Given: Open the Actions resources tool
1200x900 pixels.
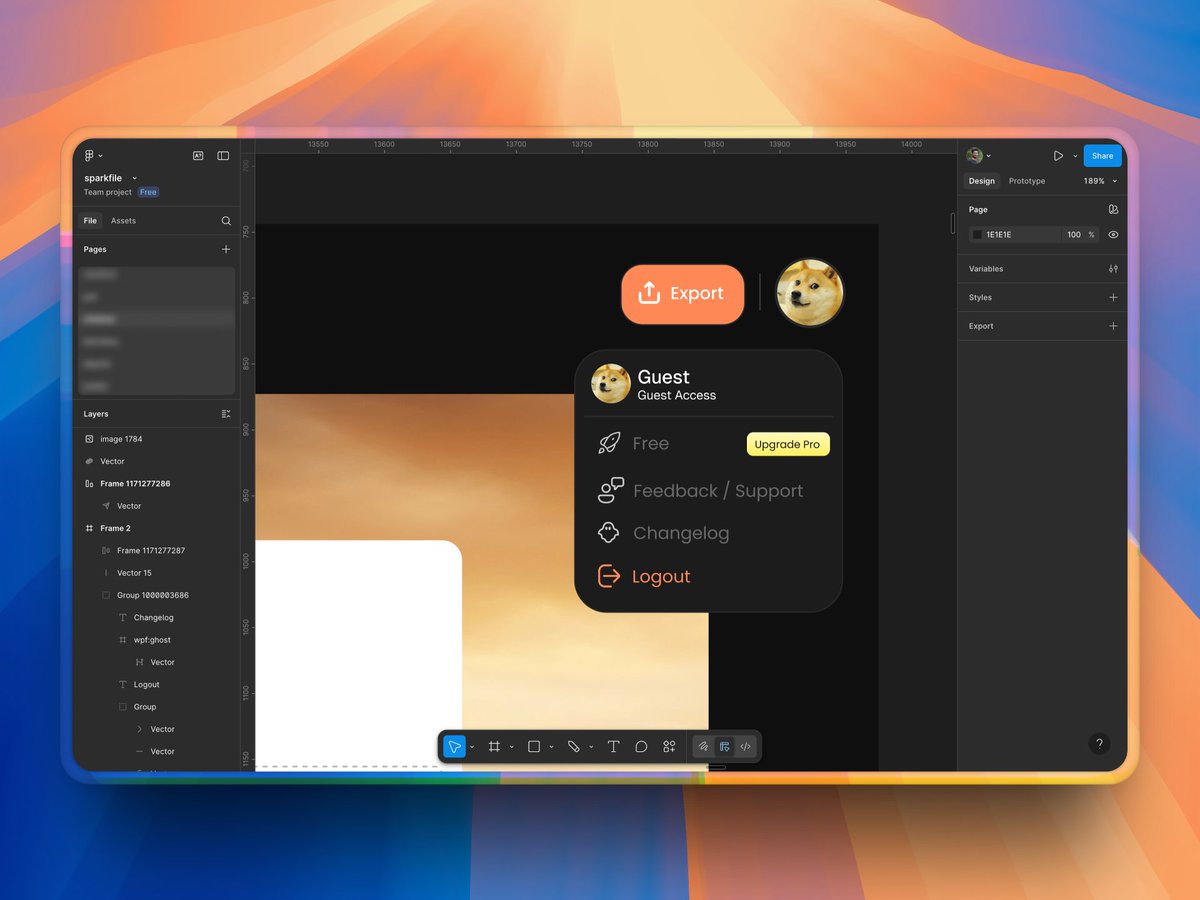Looking at the screenshot, I should click(669, 747).
